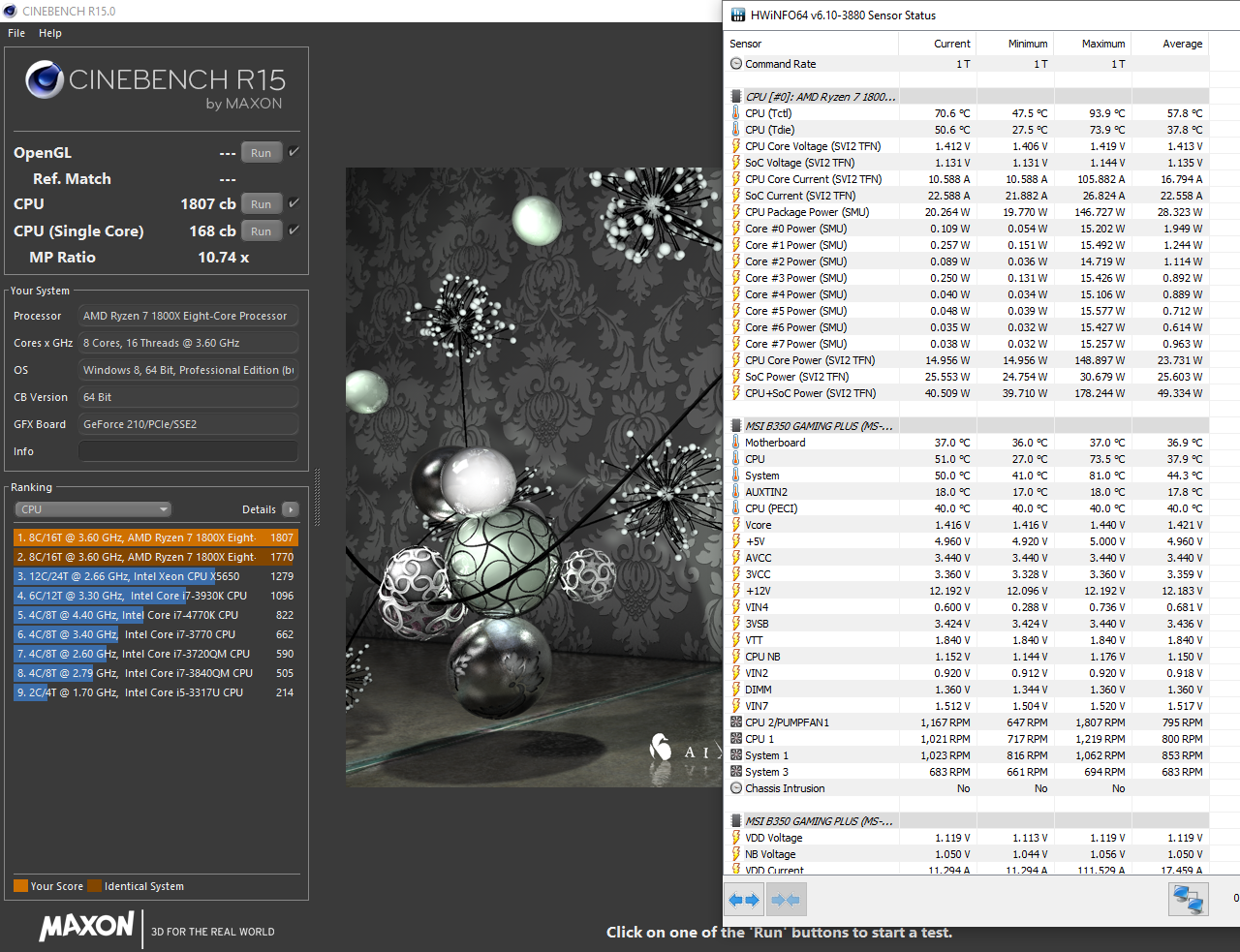The image size is (1240, 952).
Task: Click the Cinebench title bar logo icon
Action: [10, 11]
